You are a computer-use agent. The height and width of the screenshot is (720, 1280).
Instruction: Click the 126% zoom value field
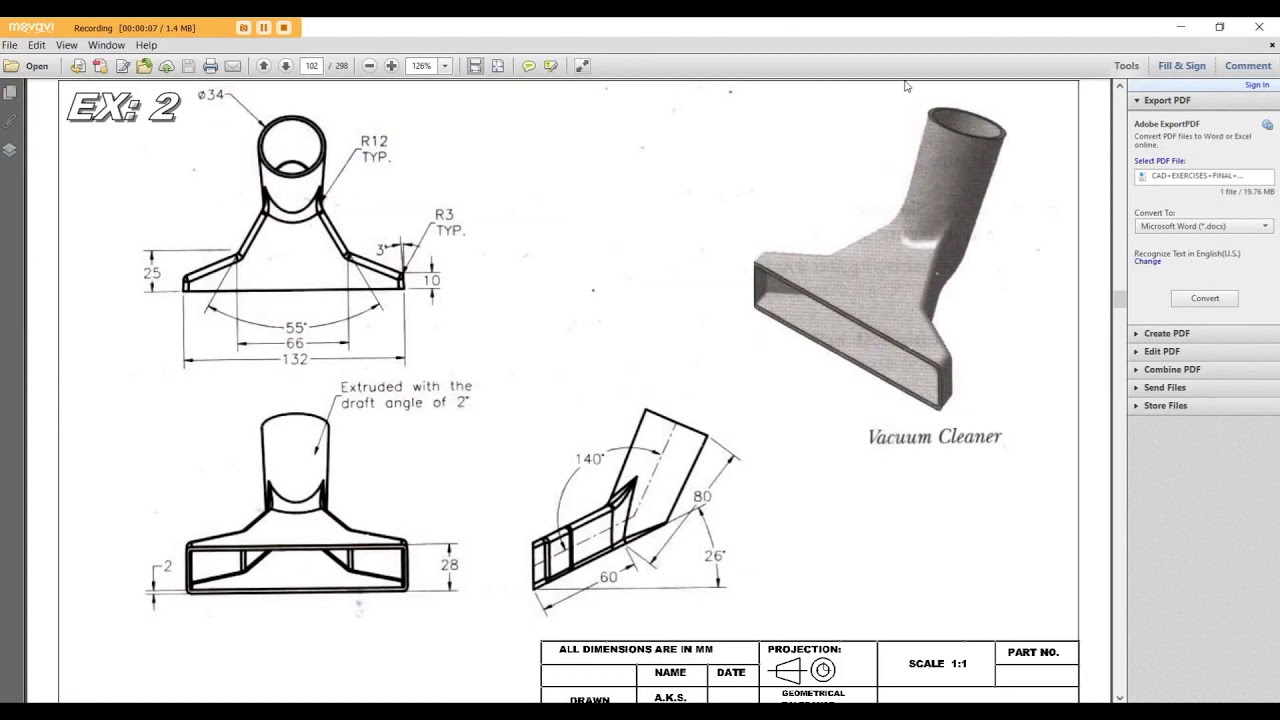click(422, 66)
